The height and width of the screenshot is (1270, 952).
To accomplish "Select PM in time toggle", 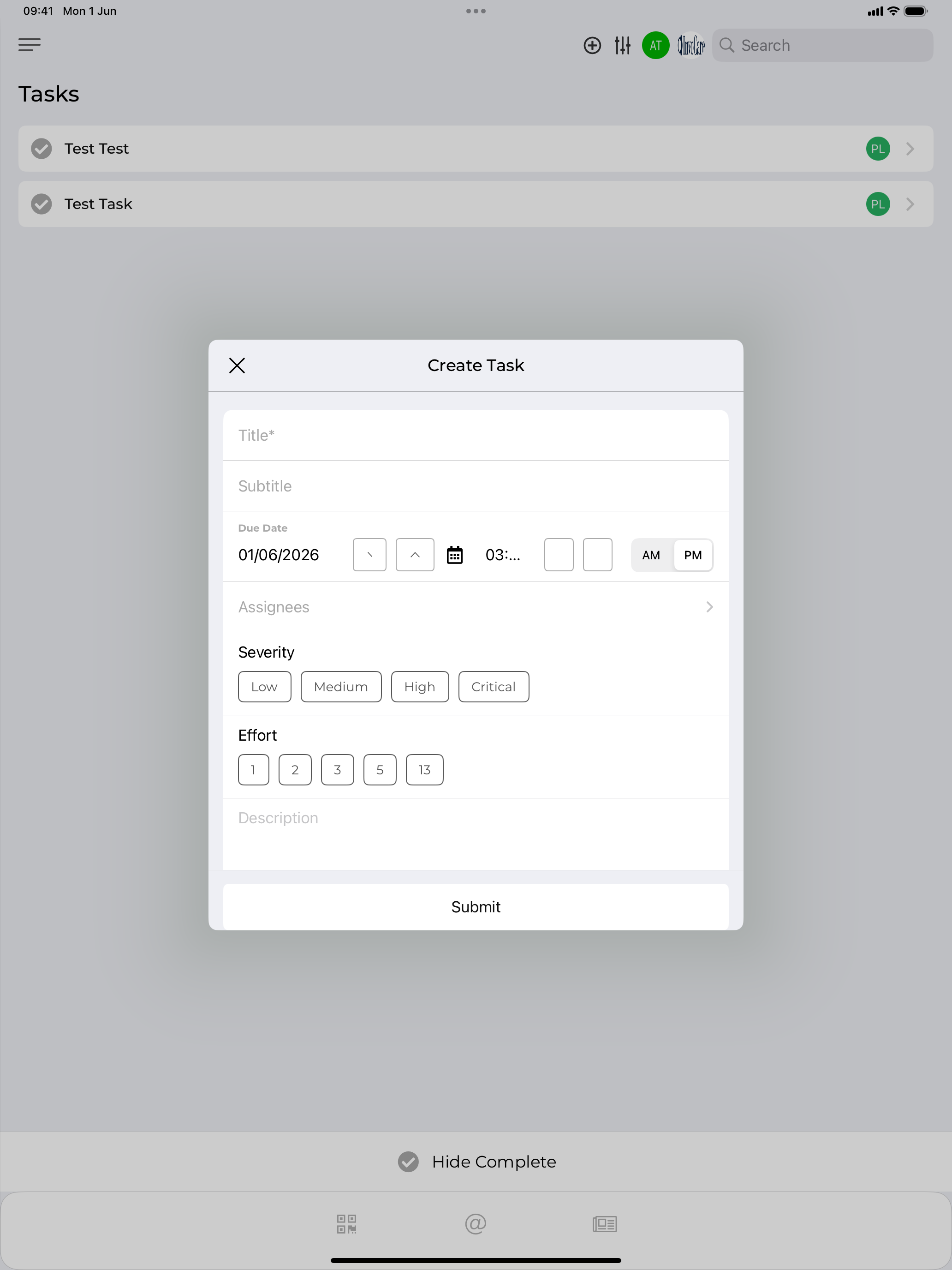I will coord(693,555).
